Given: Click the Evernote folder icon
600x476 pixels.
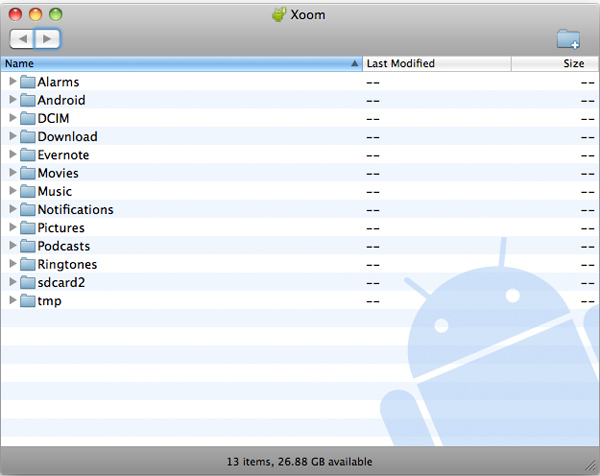Looking at the screenshot, I should click(28, 155).
